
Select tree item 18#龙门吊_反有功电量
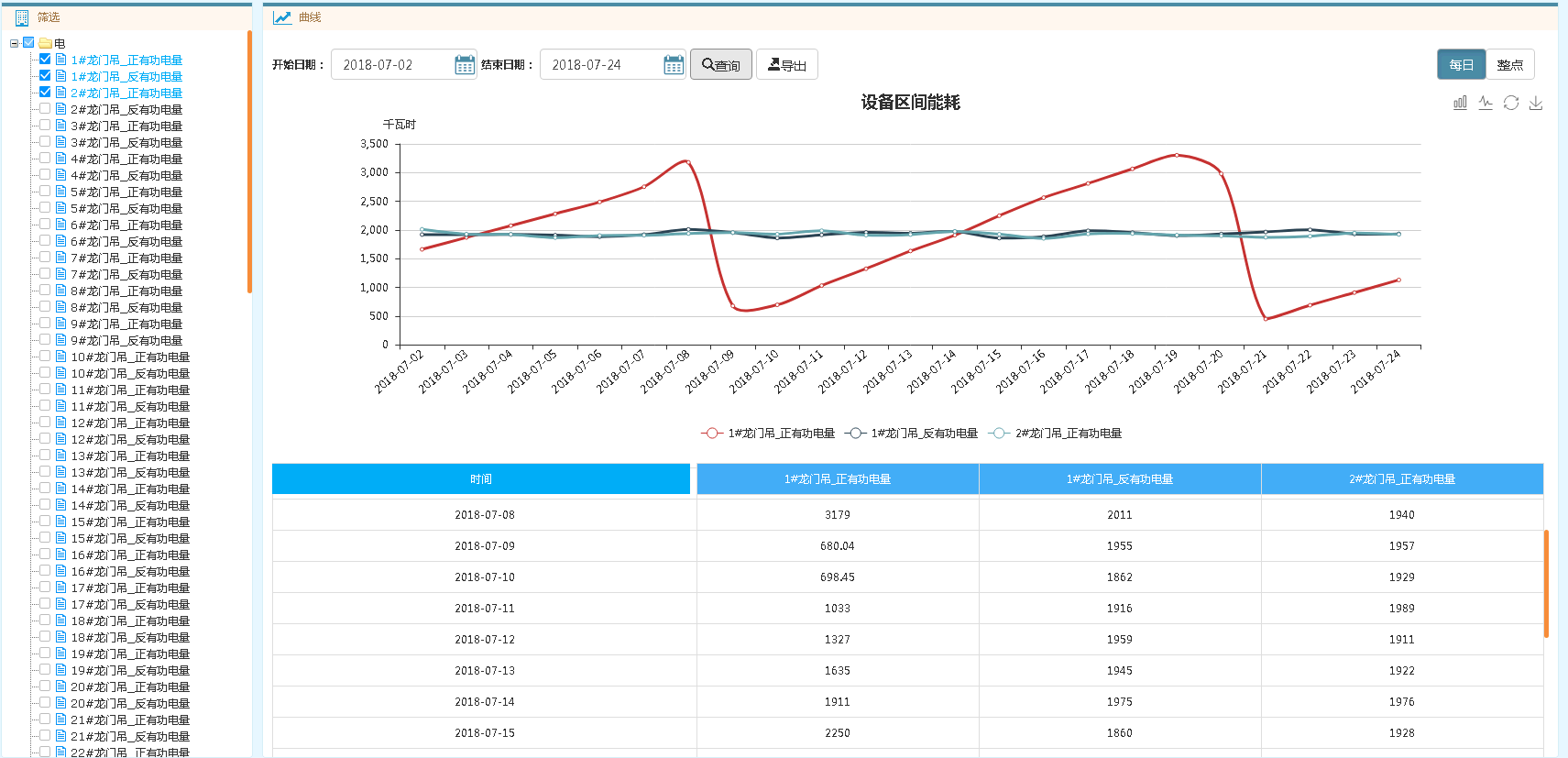[130, 637]
